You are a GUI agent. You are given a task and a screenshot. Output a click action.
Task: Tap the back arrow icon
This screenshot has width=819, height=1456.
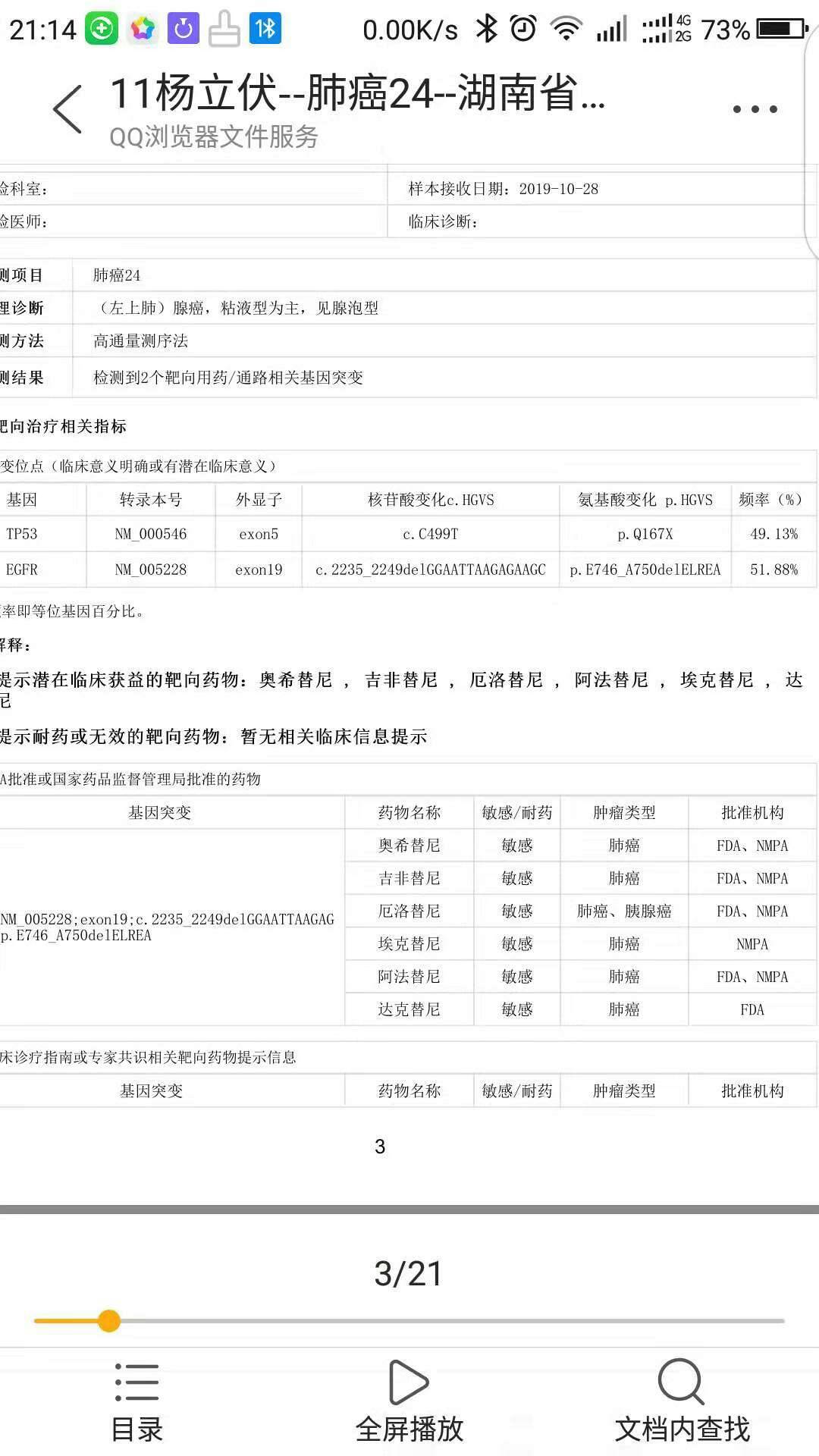(x=68, y=109)
